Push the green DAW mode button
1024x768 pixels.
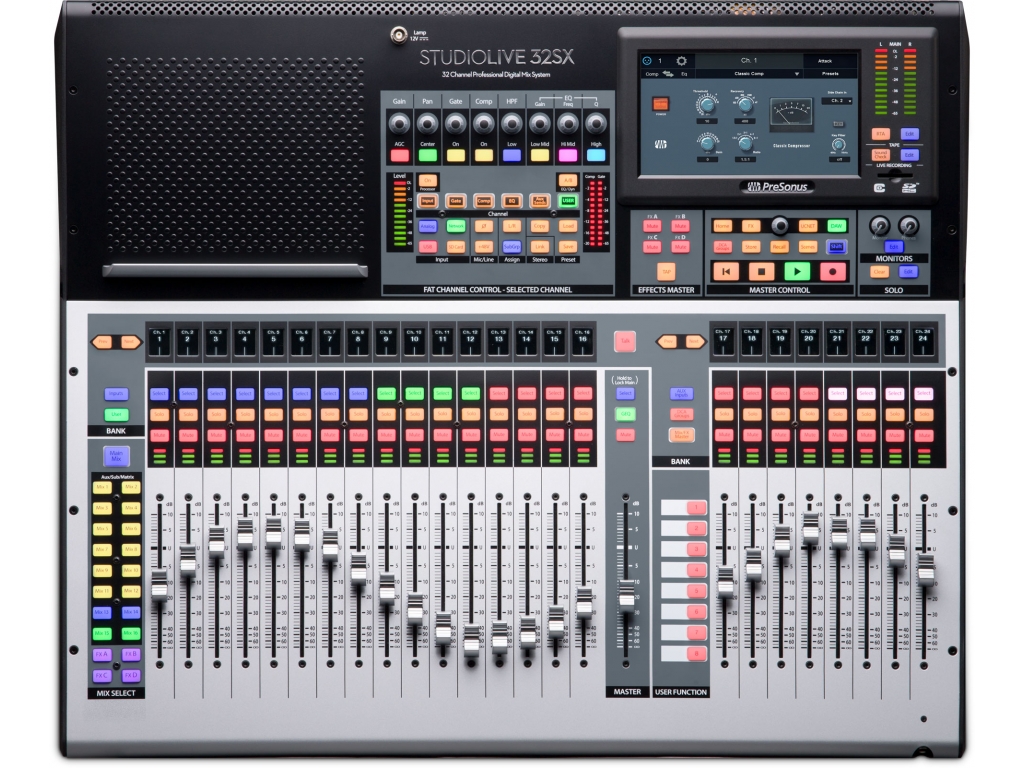point(836,226)
